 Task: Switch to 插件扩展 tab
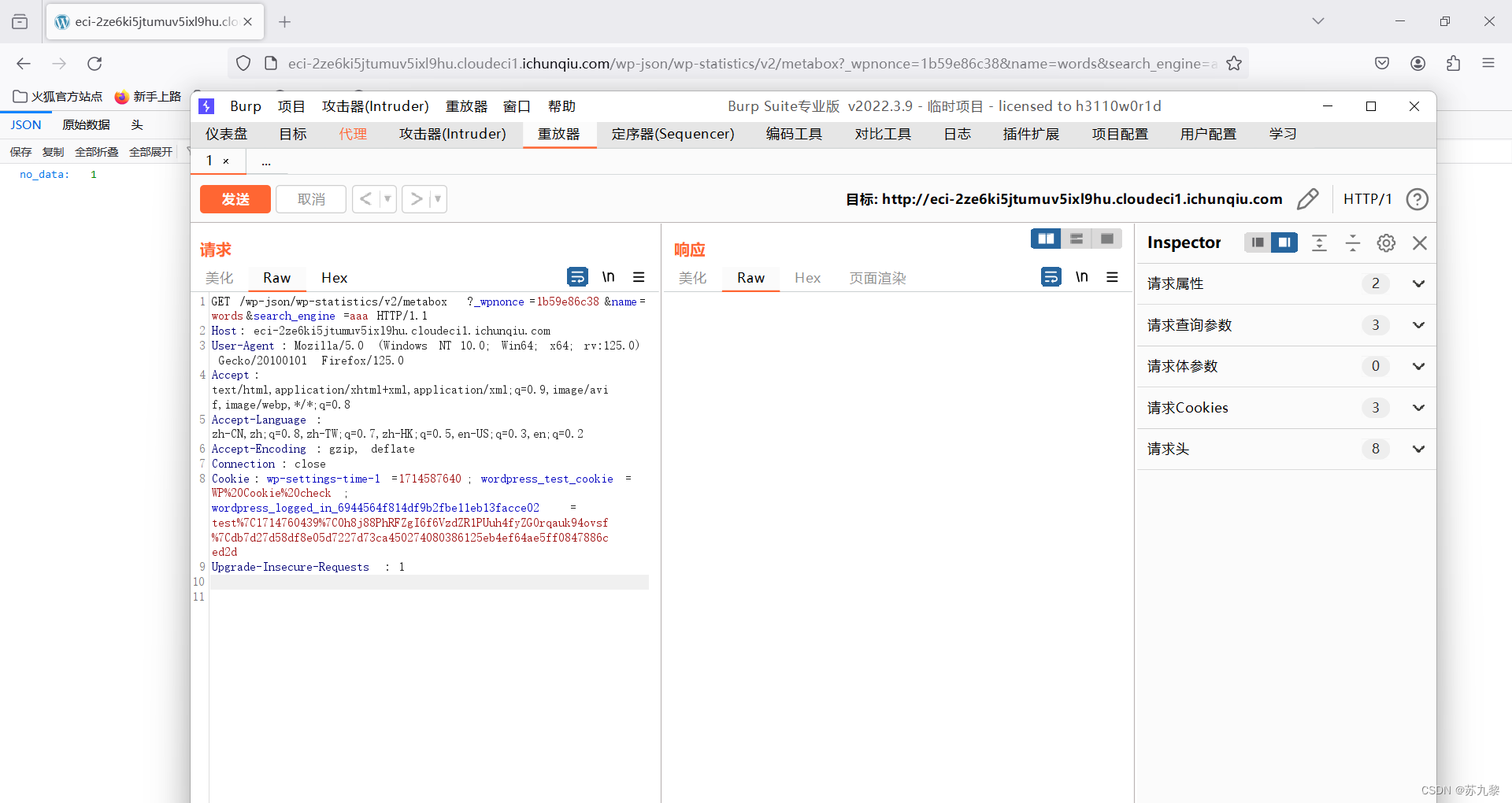pos(1032,134)
